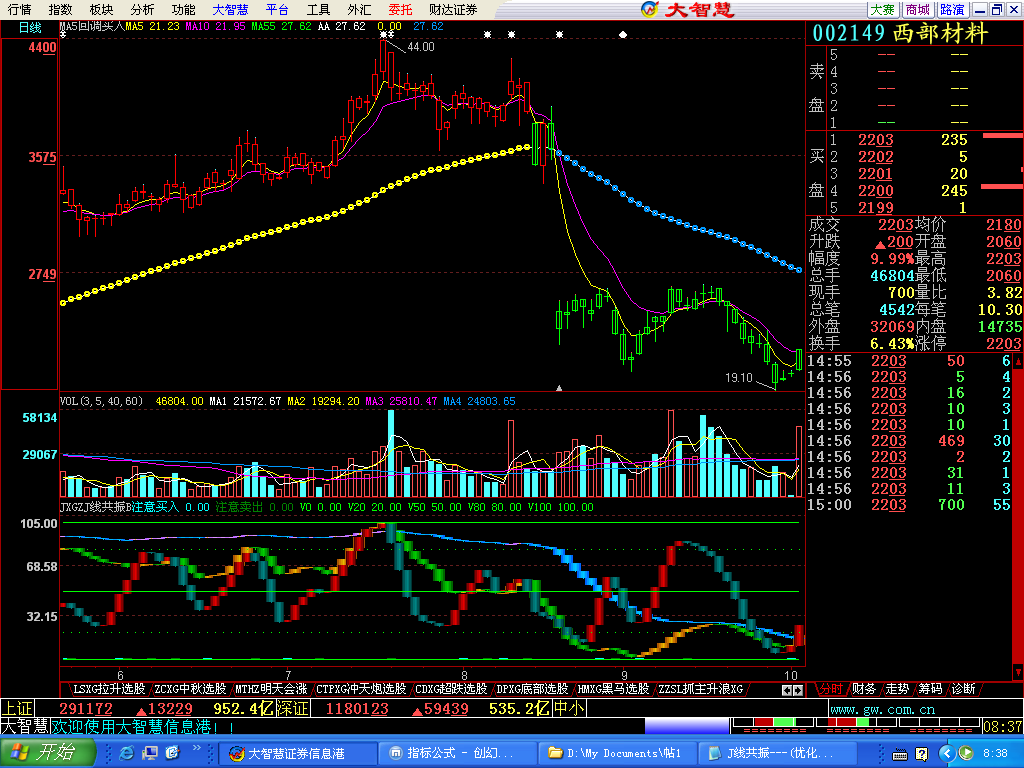Click the 大智慧欢迎使用大智慧信息港 ticker message
Screen dimensions: 1024x768
[x=117, y=726]
